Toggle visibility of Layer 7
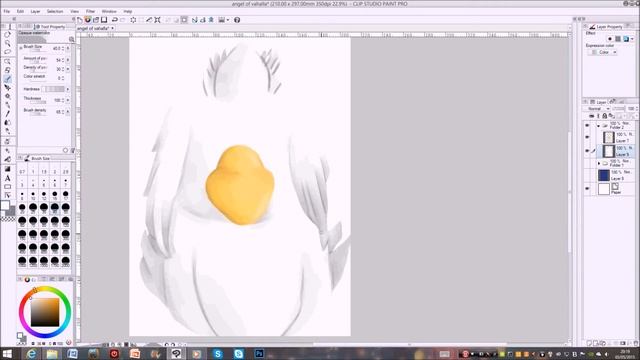The height and width of the screenshot is (360, 640). coord(587,138)
